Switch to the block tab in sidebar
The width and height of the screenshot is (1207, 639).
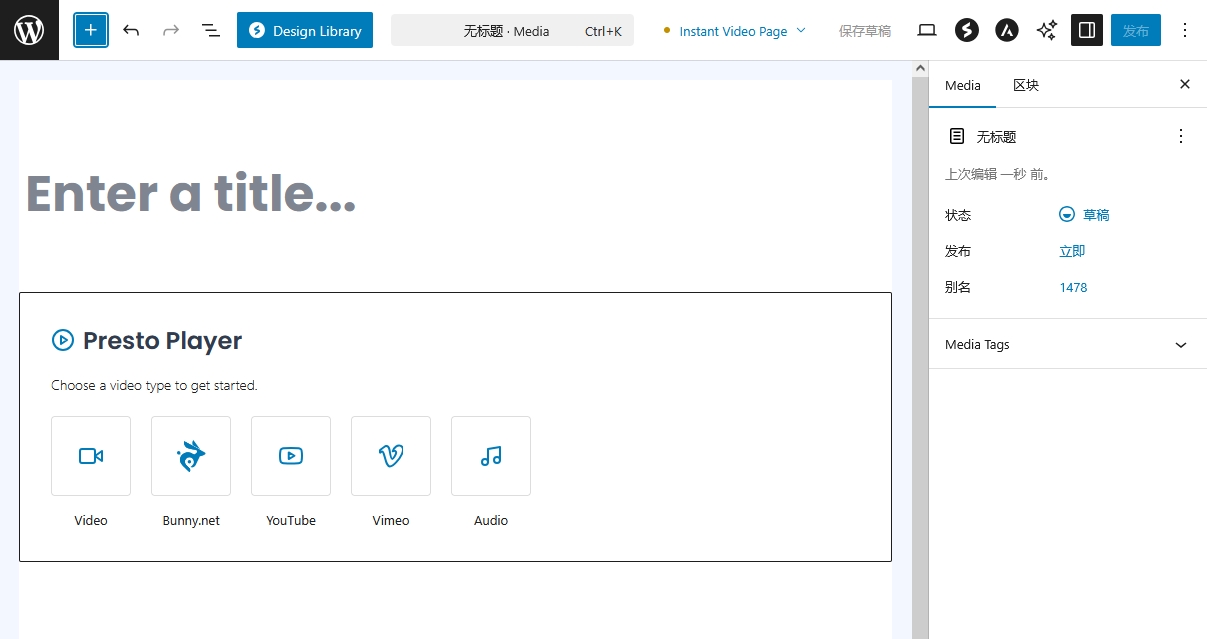(1026, 85)
